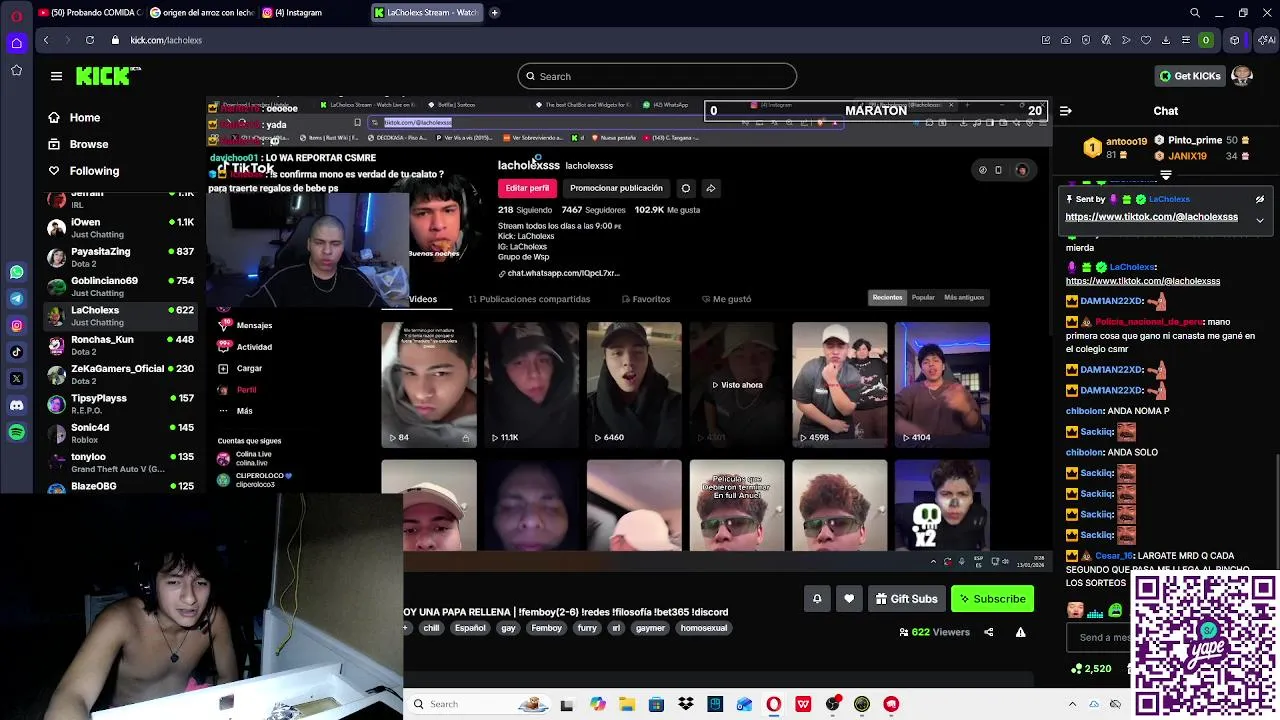
Task: Open TipsyPlayss channel in sidebar
Action: [121, 403]
